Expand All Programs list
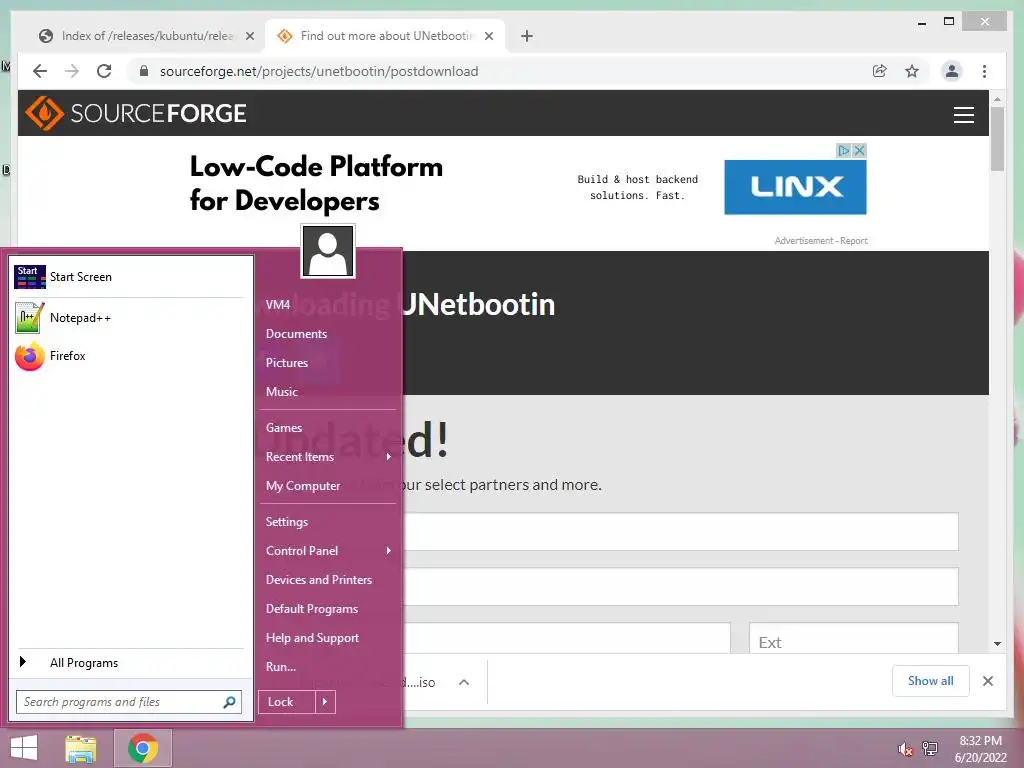Image resolution: width=1024 pixels, height=768 pixels. [129, 663]
